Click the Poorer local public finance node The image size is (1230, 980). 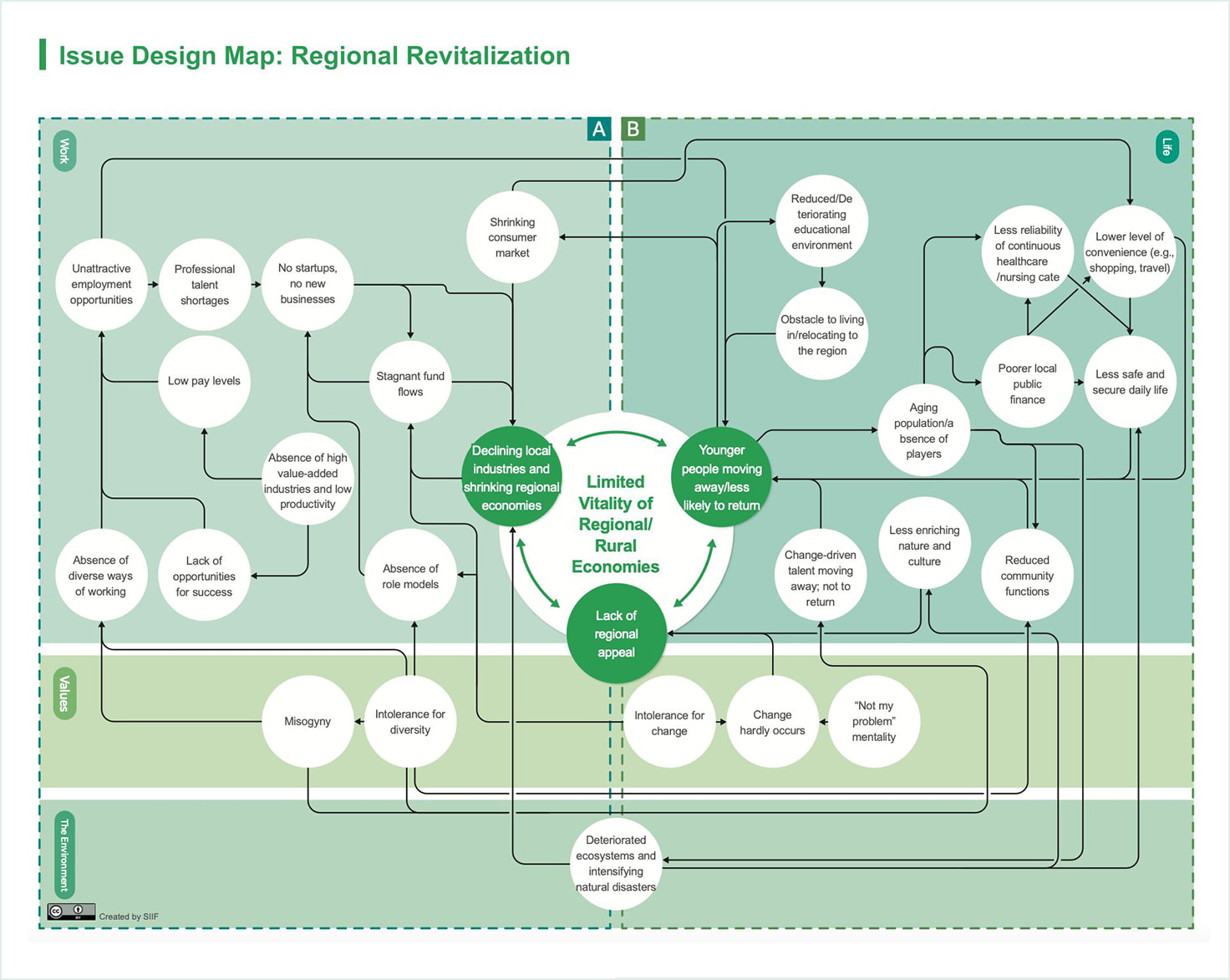[1027, 384]
